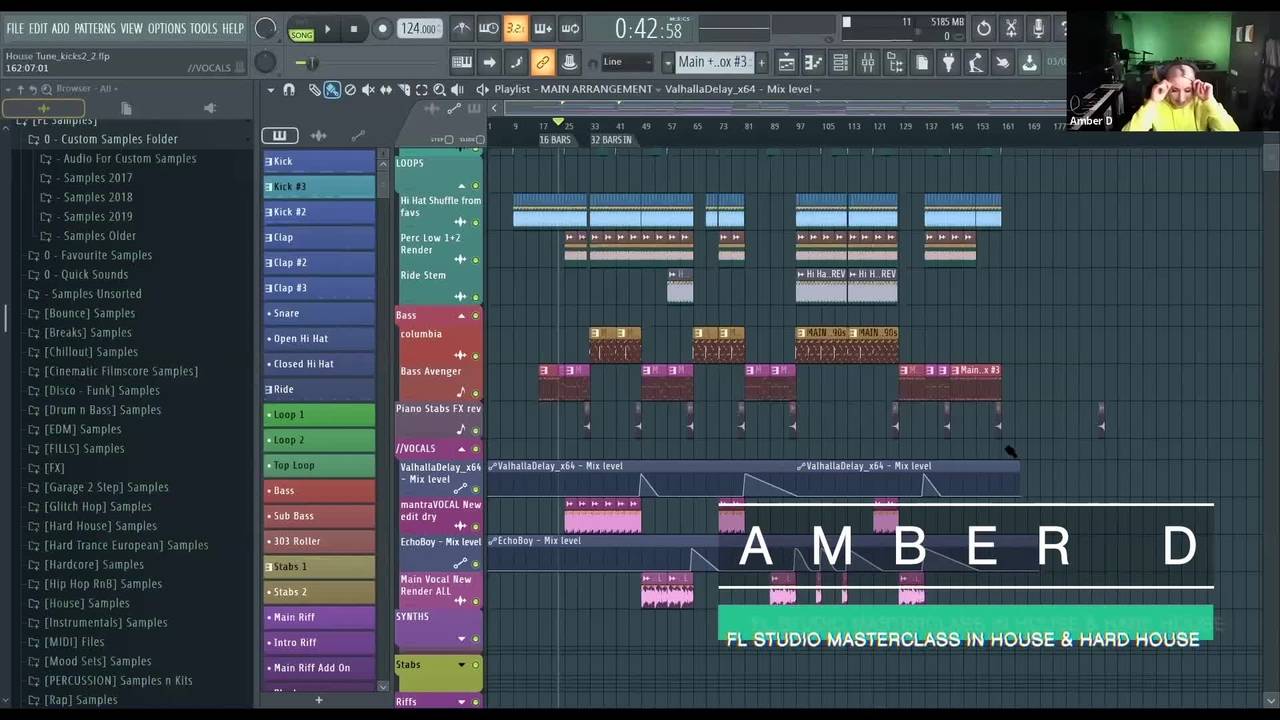Toggle mute LED on Hi Hat Shuffle track
The width and height of the screenshot is (1280, 720).
(476, 222)
